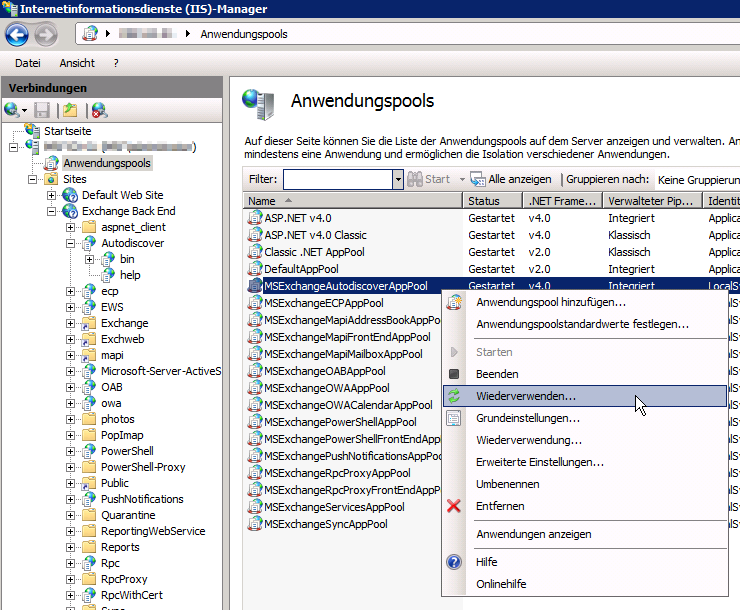740x610 pixels.
Task: Sort by the .NET Frame… column header
Action: [x=563, y=201]
